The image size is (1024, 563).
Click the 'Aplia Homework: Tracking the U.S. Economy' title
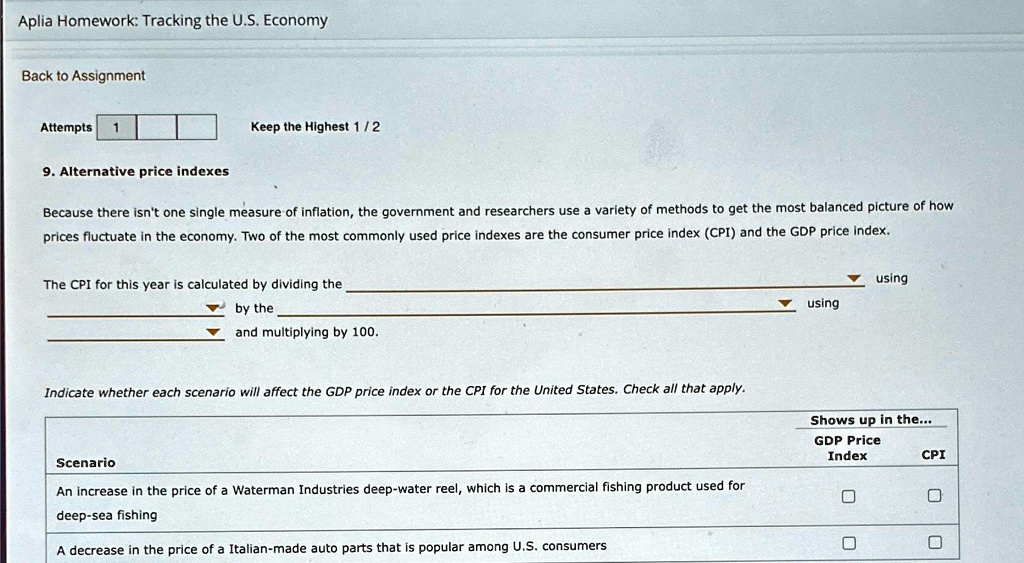click(x=173, y=20)
